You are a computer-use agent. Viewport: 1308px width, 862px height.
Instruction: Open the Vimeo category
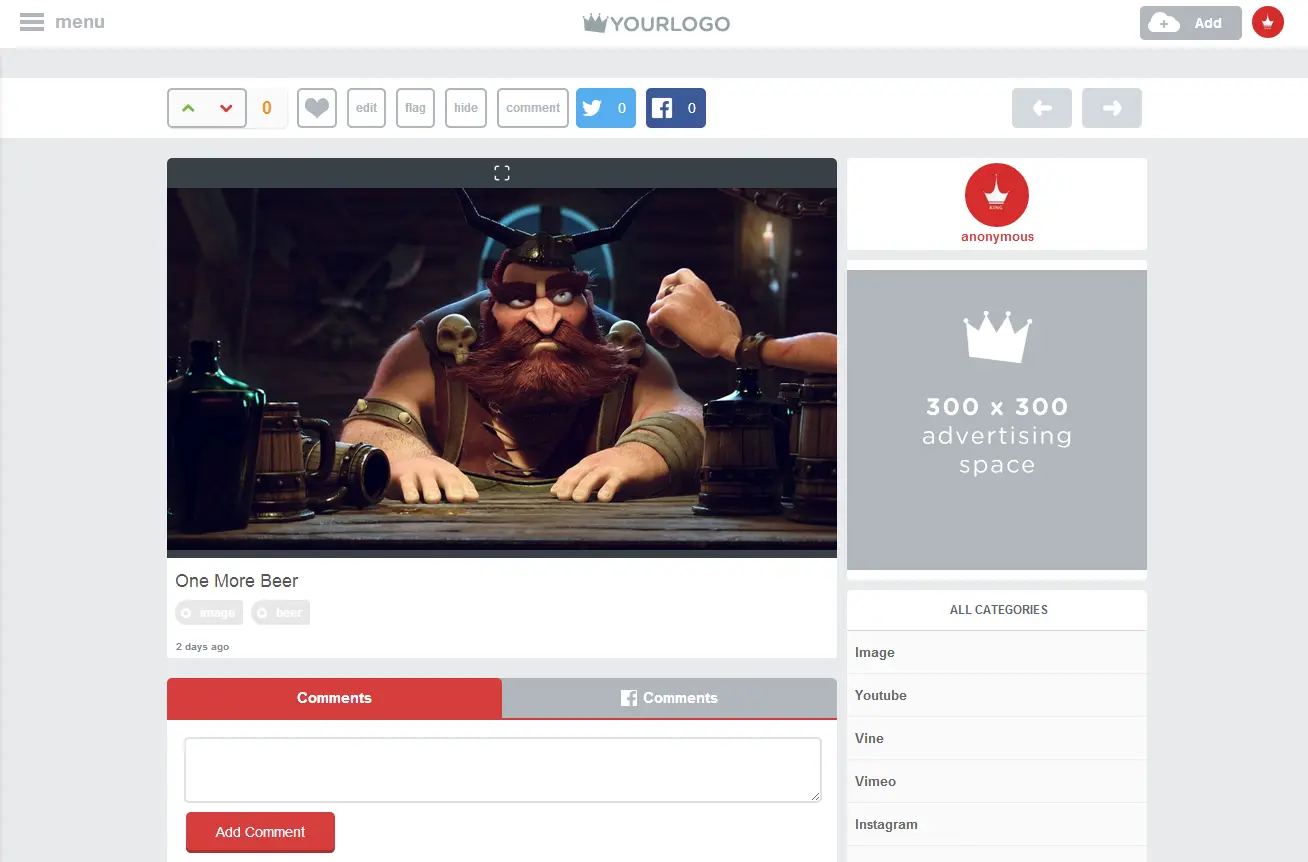pos(997,781)
